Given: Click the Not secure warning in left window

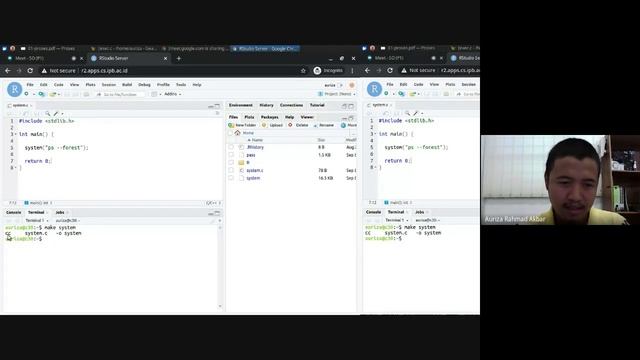Looking at the screenshot, I should pos(58,71).
